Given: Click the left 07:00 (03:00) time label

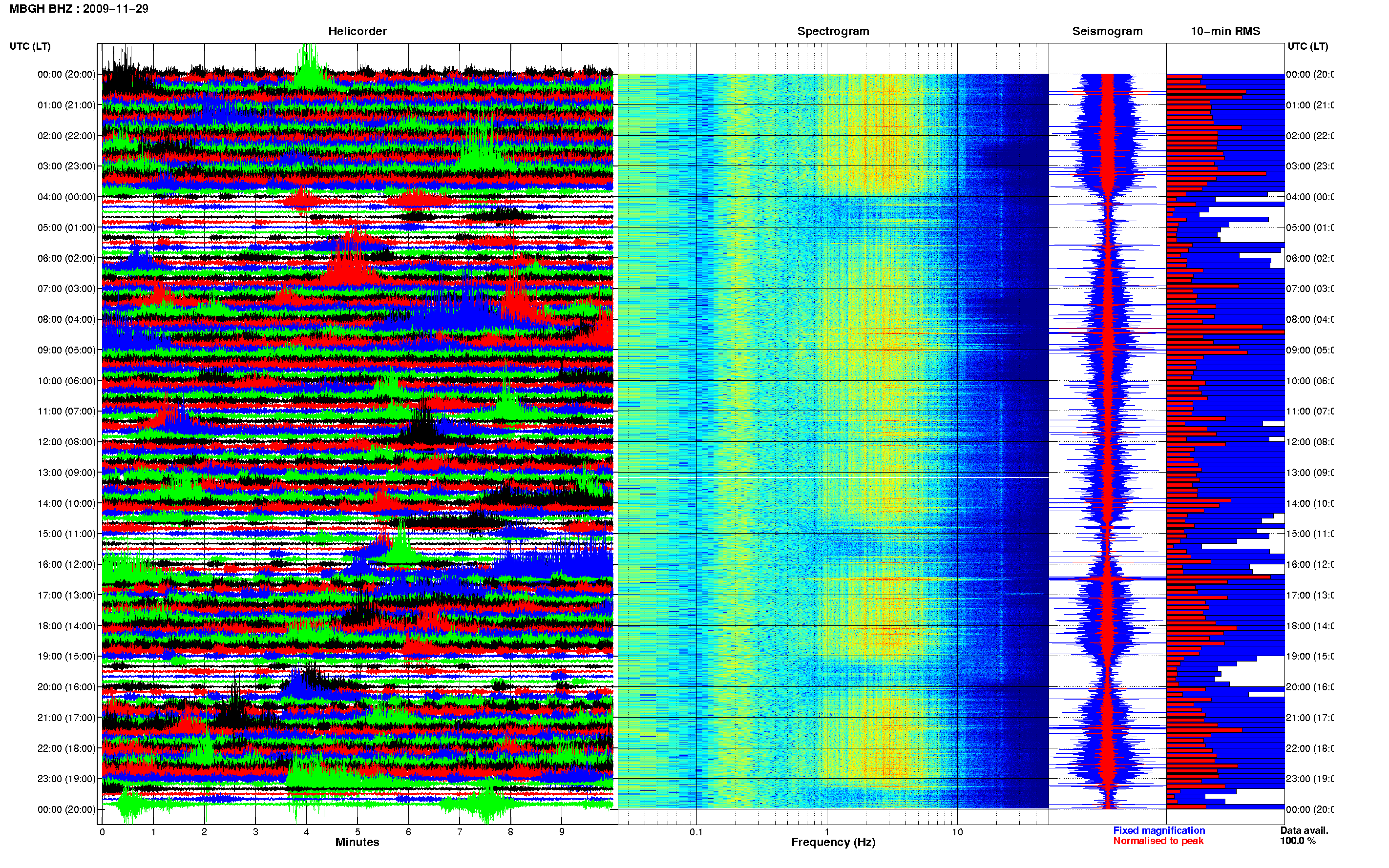Looking at the screenshot, I should pyautogui.click(x=66, y=288).
